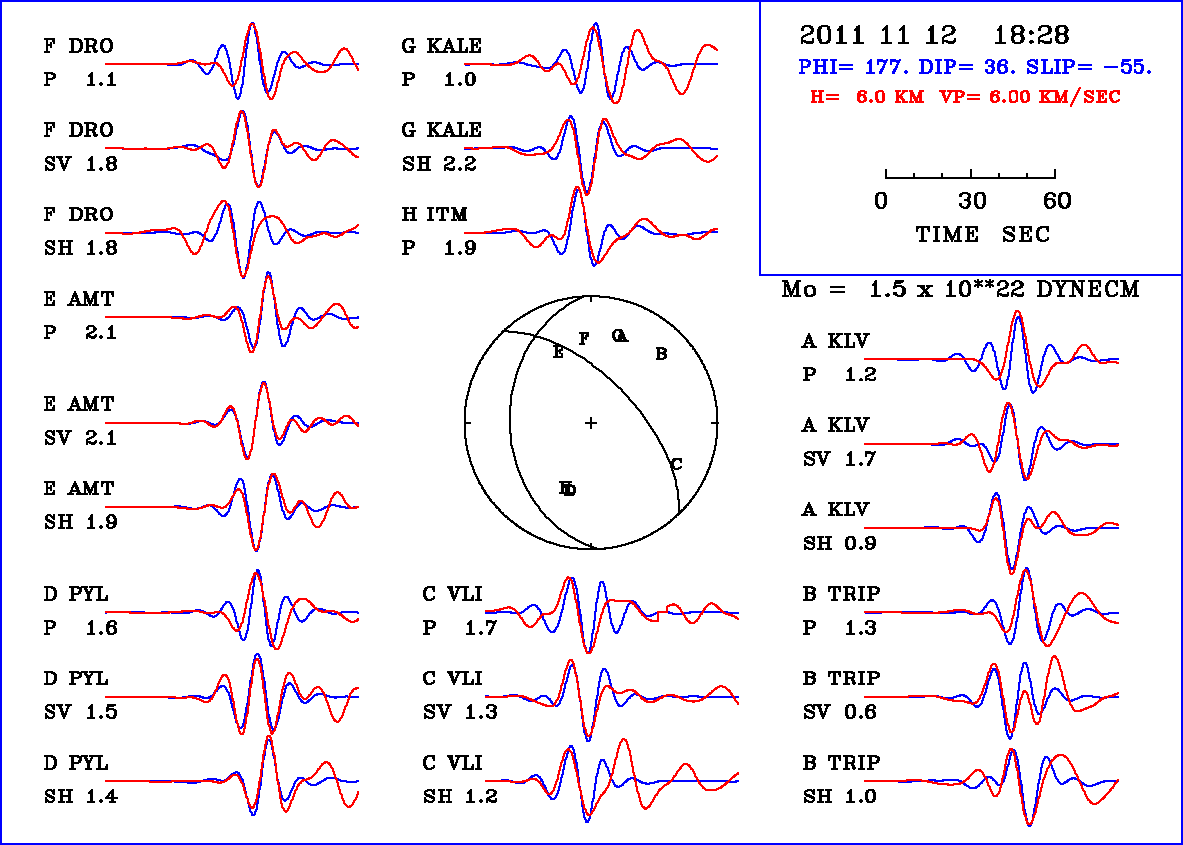Click the E AMT SV 2.1 waveform trace
1183x845 pixels.
[x=232, y=419]
